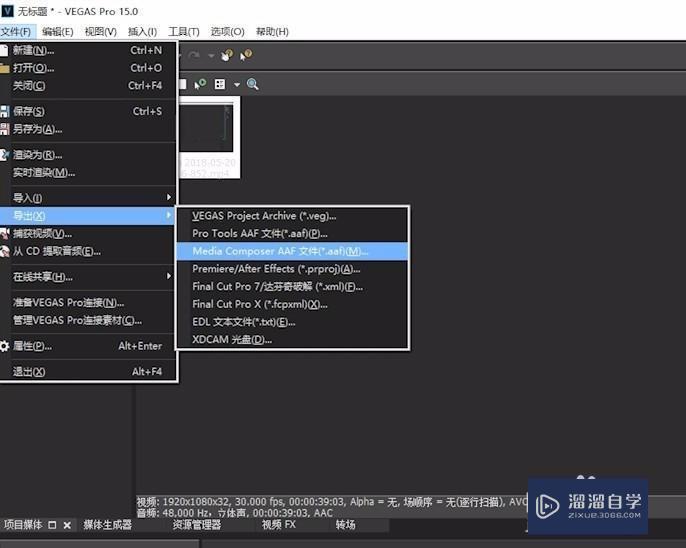Select 关闭(C) in the File menu

tap(88, 85)
